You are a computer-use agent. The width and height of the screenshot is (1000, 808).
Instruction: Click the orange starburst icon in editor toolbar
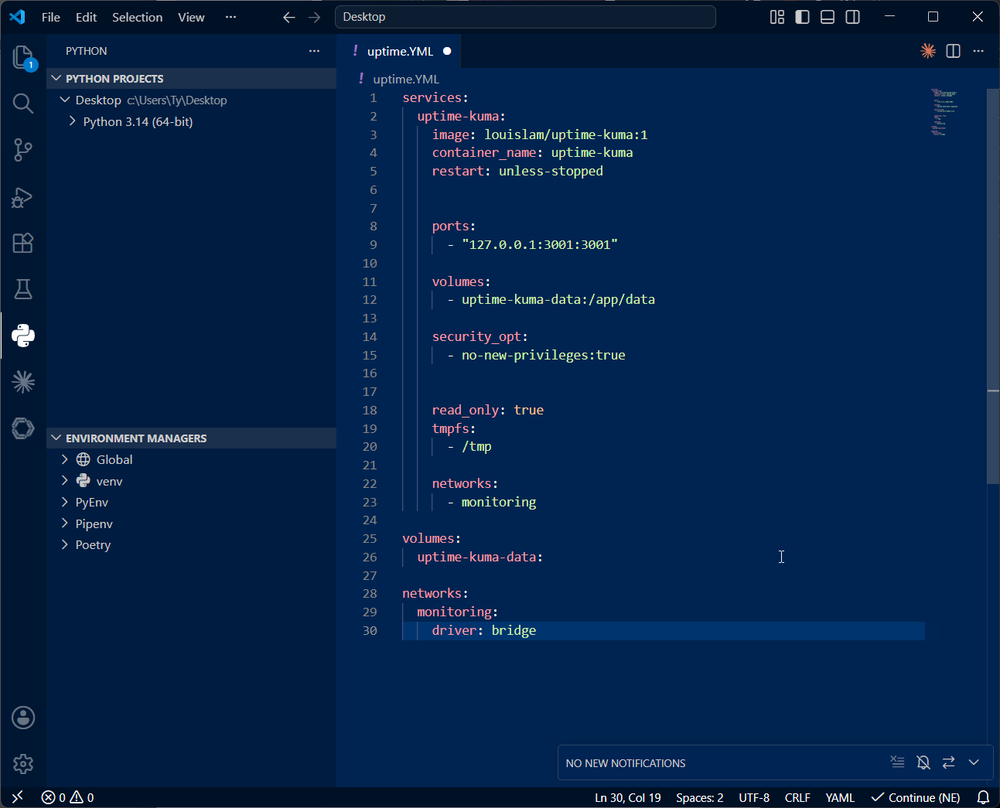pos(928,51)
